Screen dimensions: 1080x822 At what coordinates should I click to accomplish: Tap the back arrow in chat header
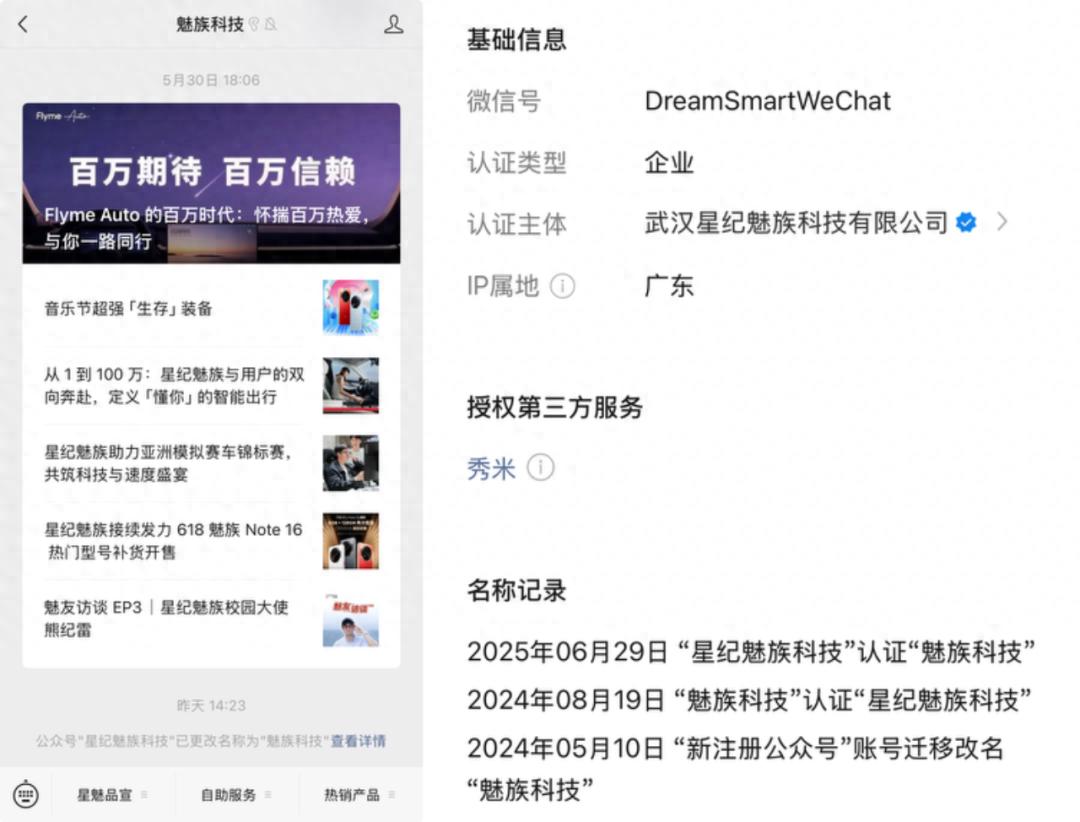23,25
